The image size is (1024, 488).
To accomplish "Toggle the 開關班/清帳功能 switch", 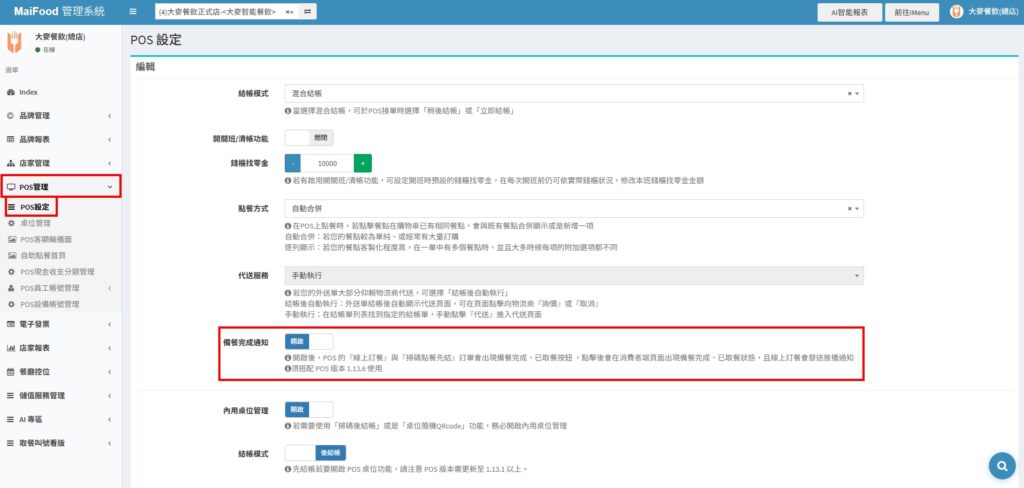I will (309, 138).
